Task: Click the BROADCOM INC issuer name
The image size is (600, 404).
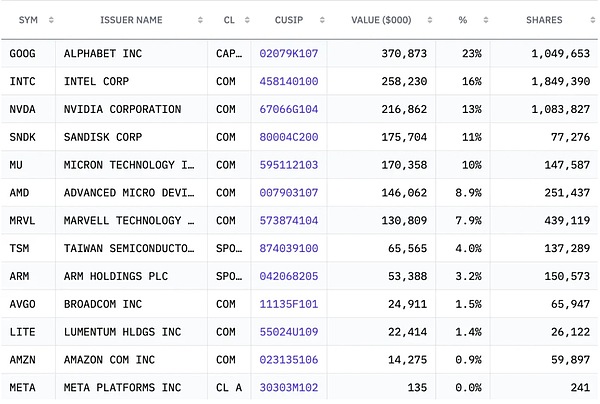Action: pos(103,304)
